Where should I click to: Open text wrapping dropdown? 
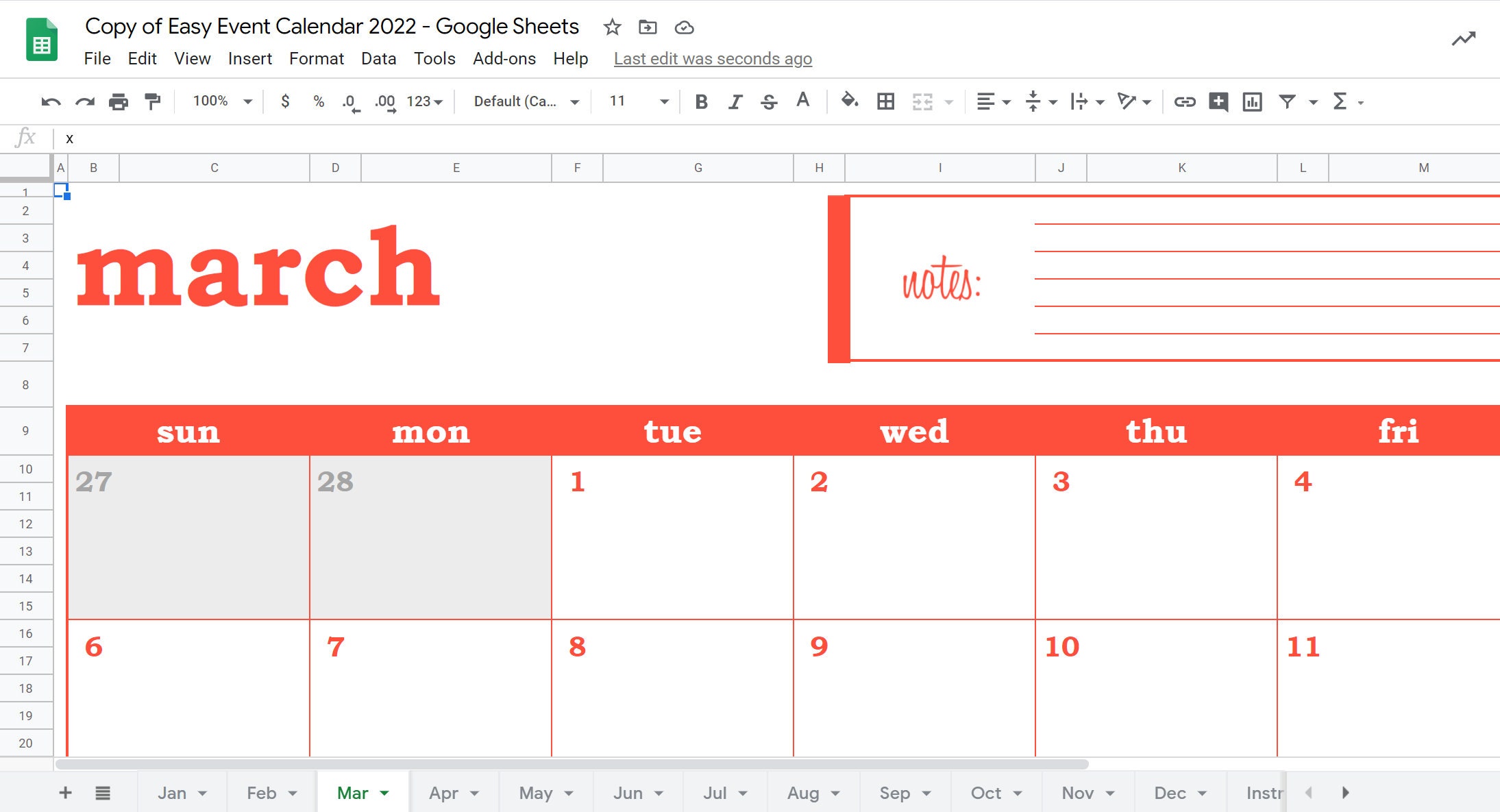point(1087,102)
